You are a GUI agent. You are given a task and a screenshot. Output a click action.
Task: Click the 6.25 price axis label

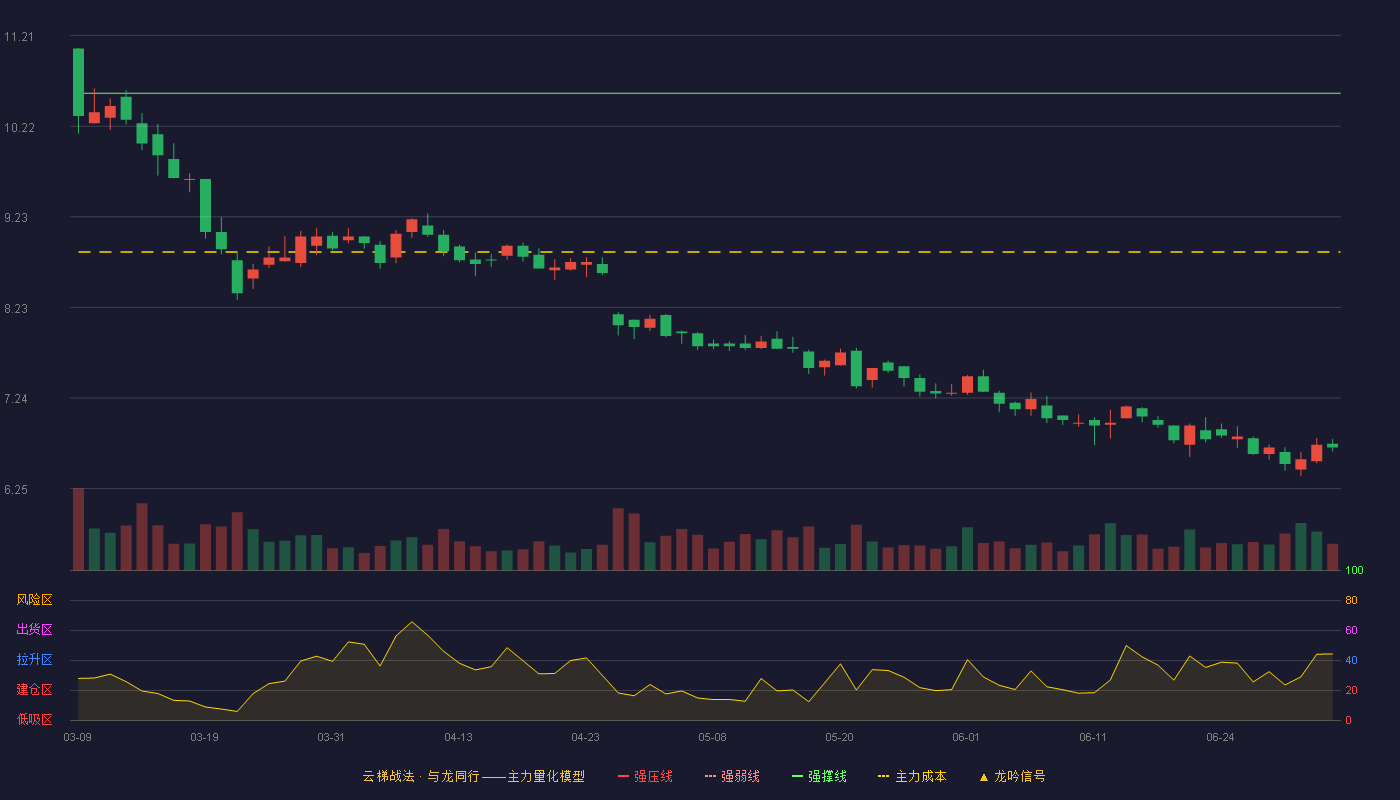pyautogui.click(x=15, y=490)
